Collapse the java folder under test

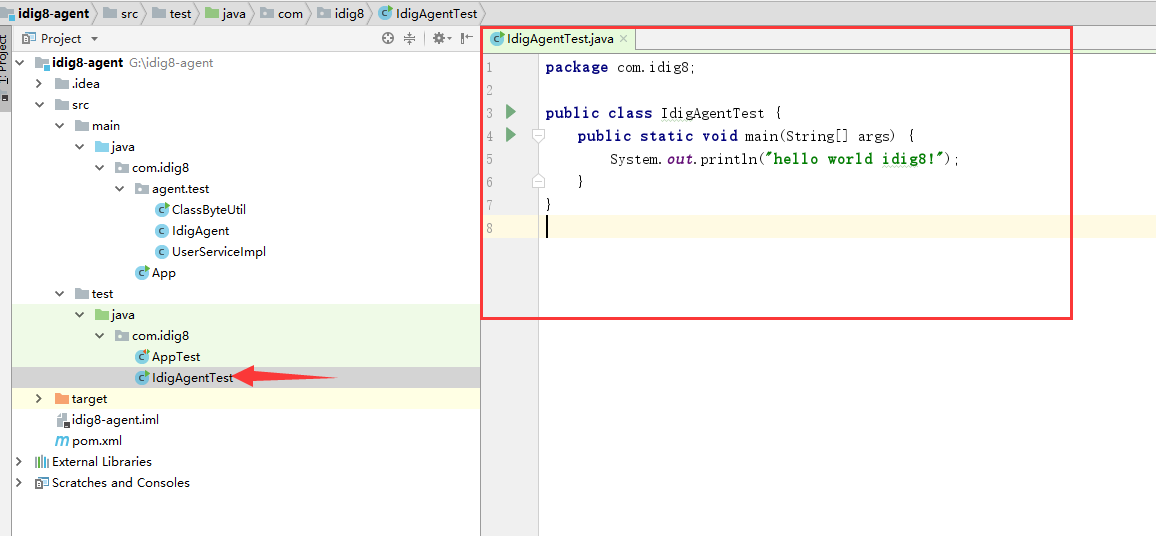79,315
